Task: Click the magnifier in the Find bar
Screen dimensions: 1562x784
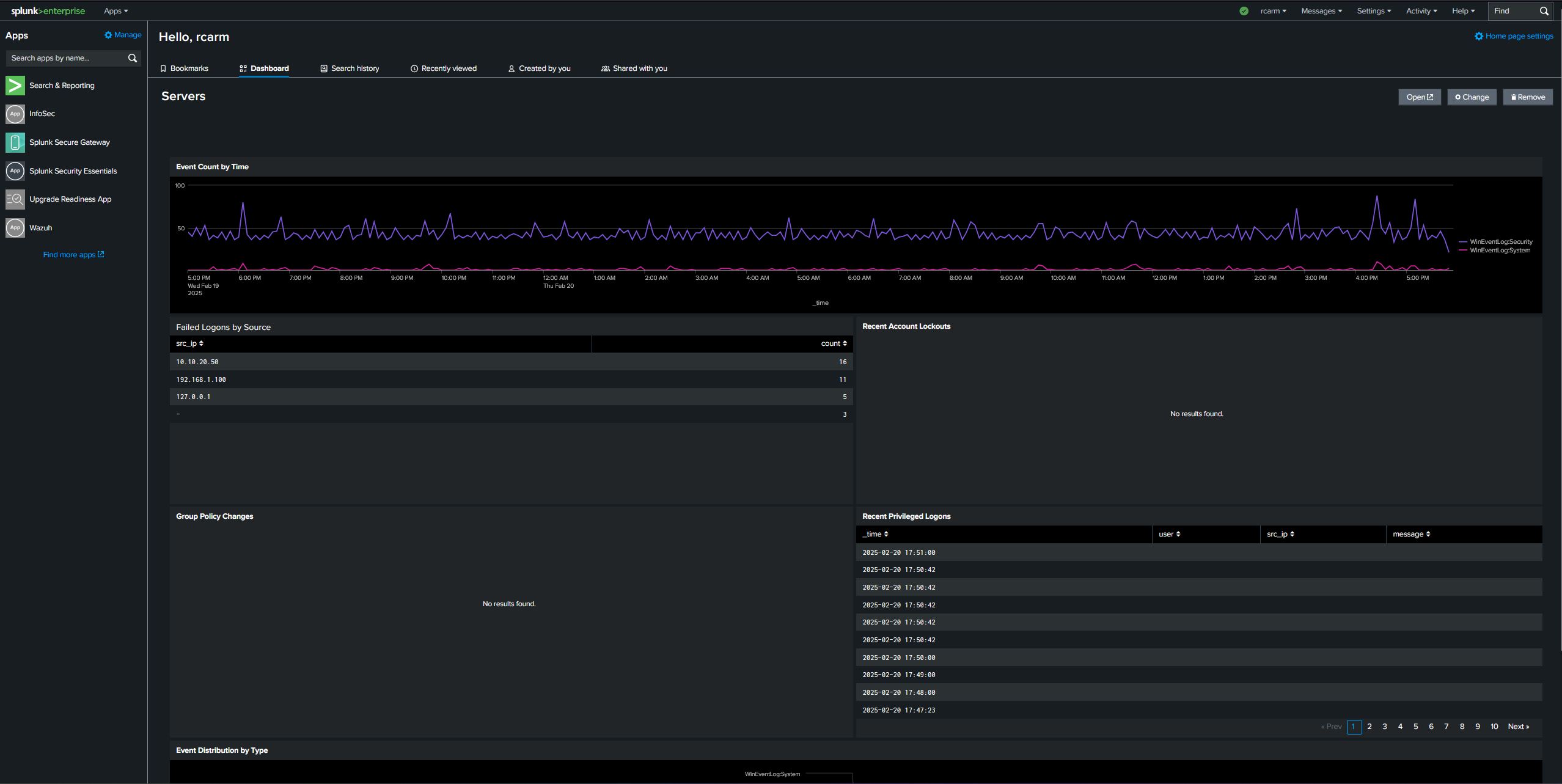Action: (x=1544, y=10)
